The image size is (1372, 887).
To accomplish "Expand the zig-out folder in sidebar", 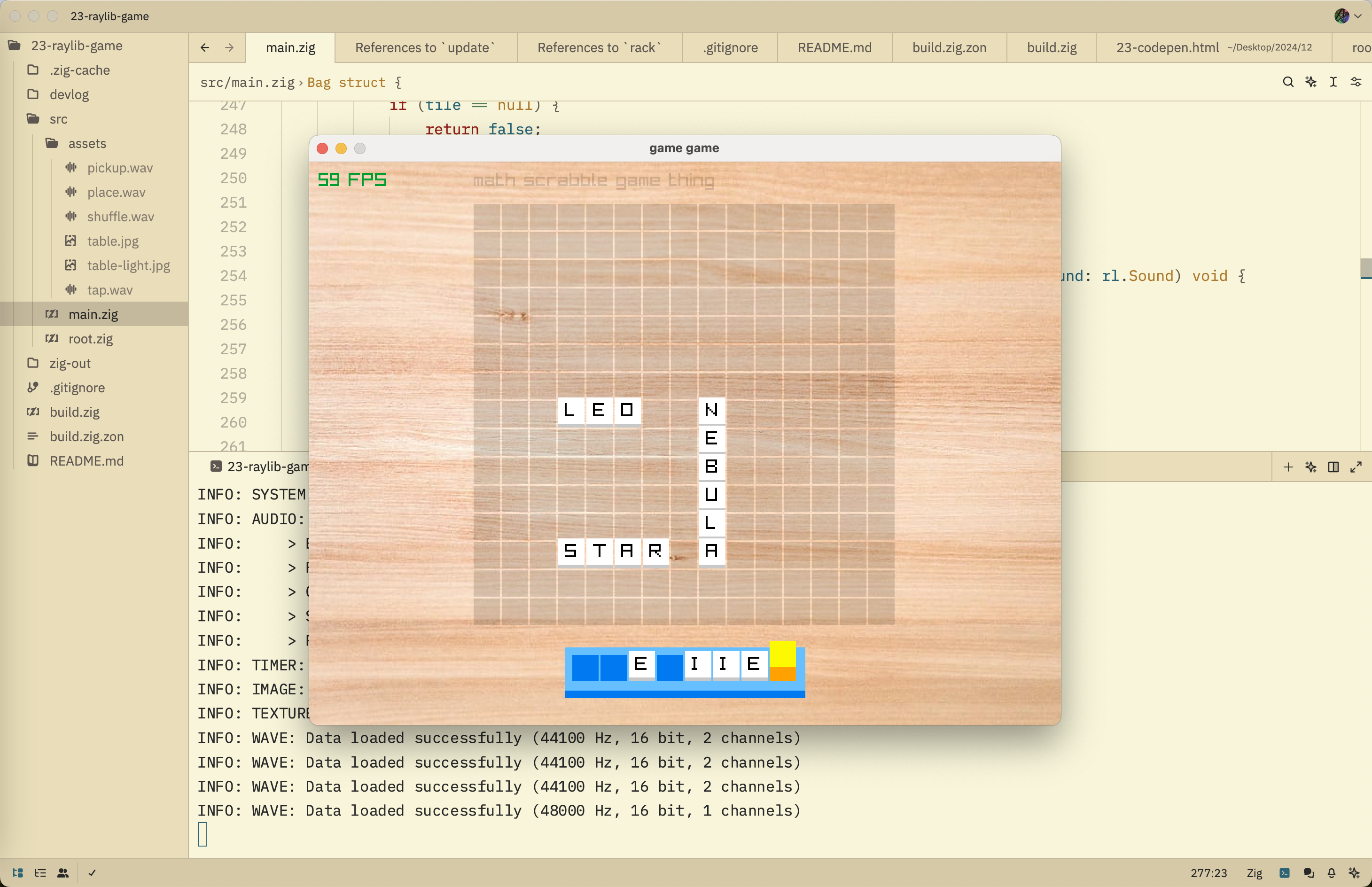I will [70, 363].
